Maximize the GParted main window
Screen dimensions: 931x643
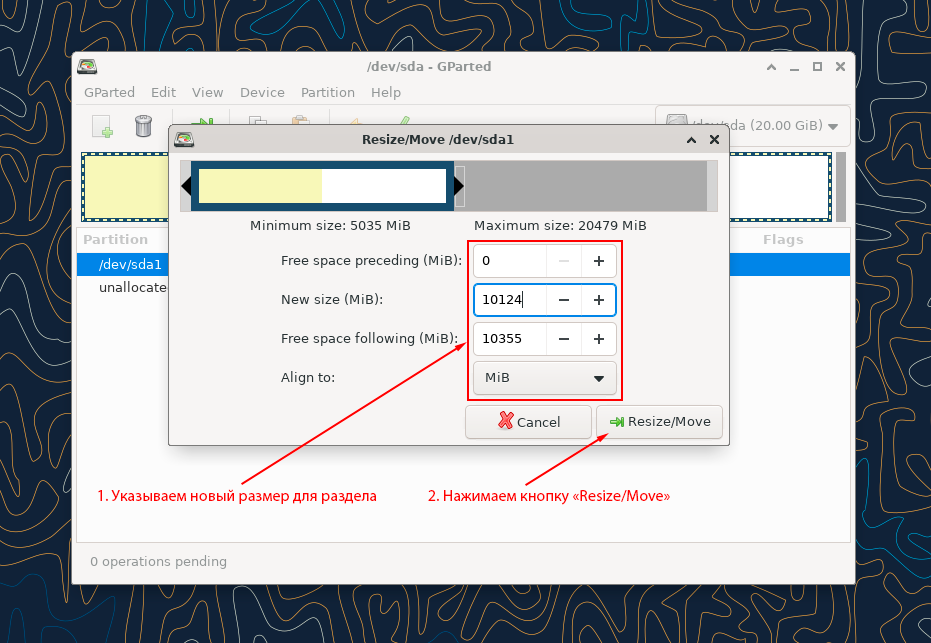coord(818,66)
